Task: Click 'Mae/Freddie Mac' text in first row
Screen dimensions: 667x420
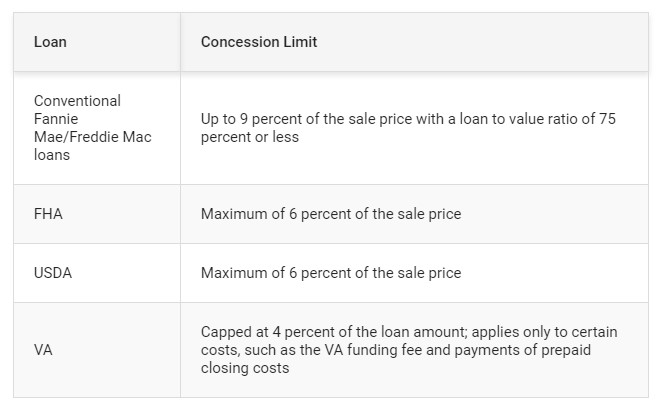Action: [93, 137]
